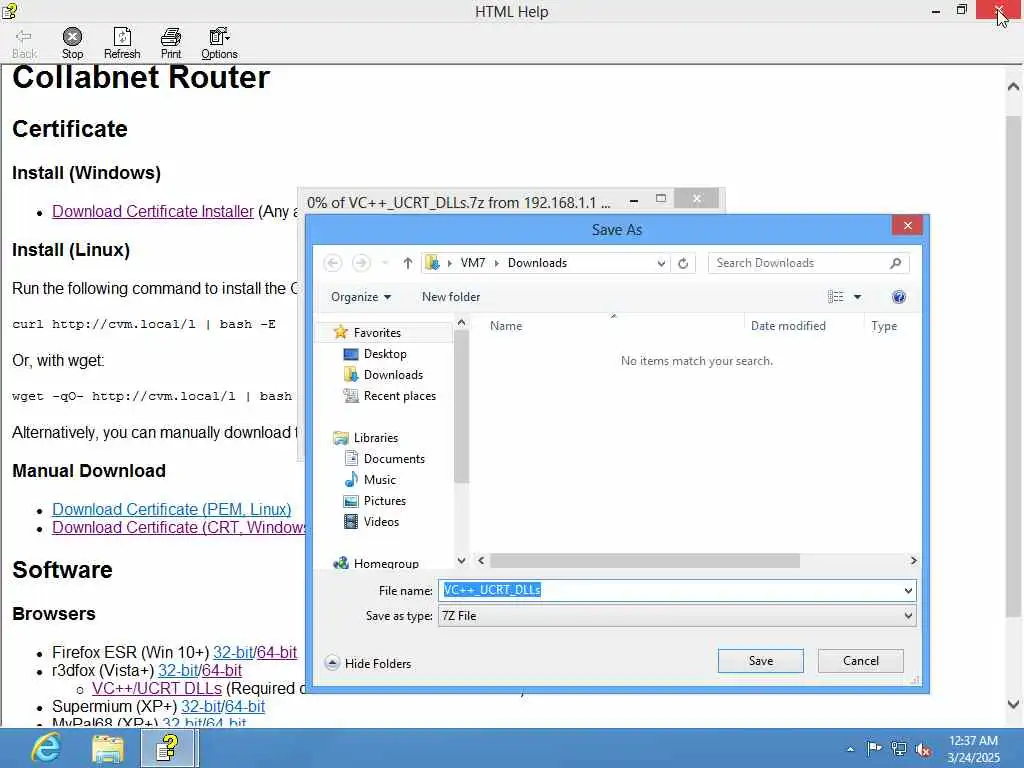The image size is (1024, 768).
Task: Sort by Name column header
Action: point(506,326)
